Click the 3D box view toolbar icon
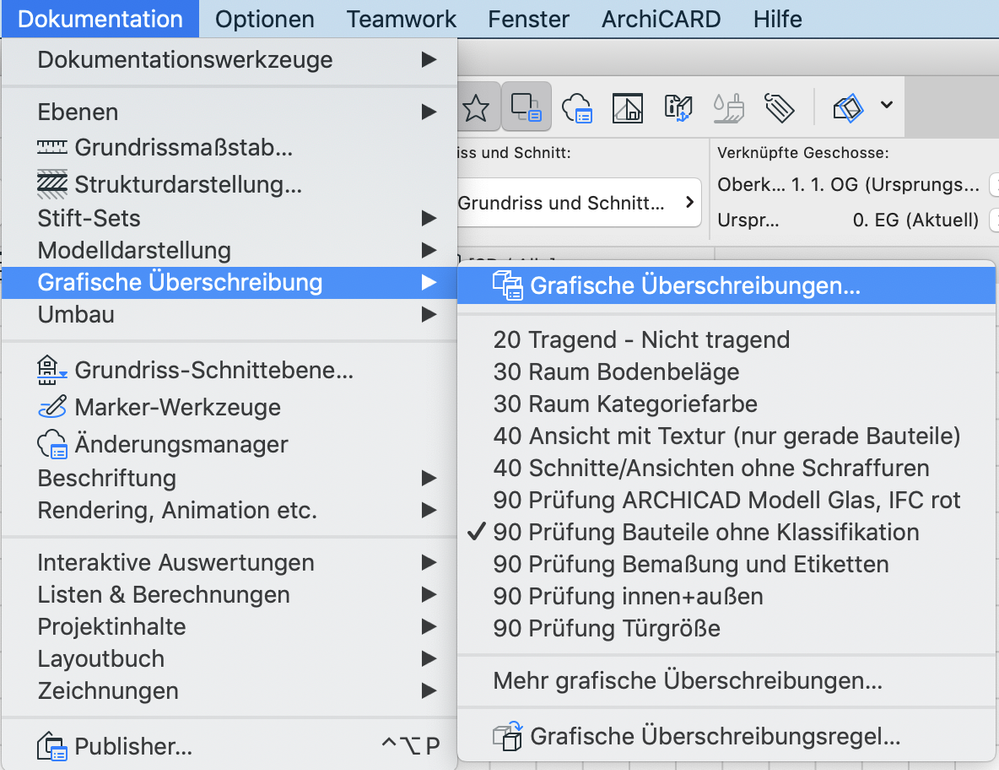 (x=847, y=107)
